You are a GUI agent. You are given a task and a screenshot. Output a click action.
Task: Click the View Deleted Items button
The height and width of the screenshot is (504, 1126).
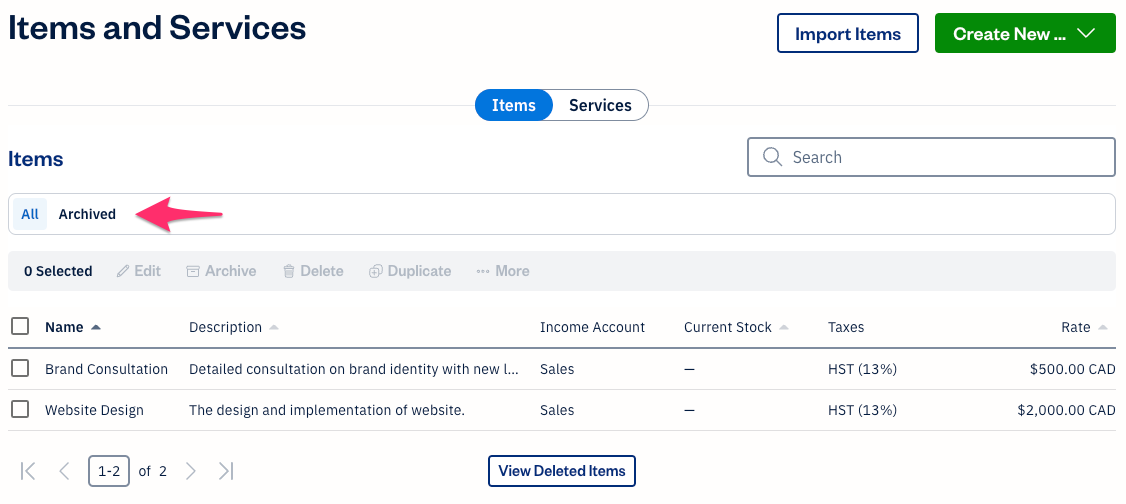pyautogui.click(x=561, y=471)
